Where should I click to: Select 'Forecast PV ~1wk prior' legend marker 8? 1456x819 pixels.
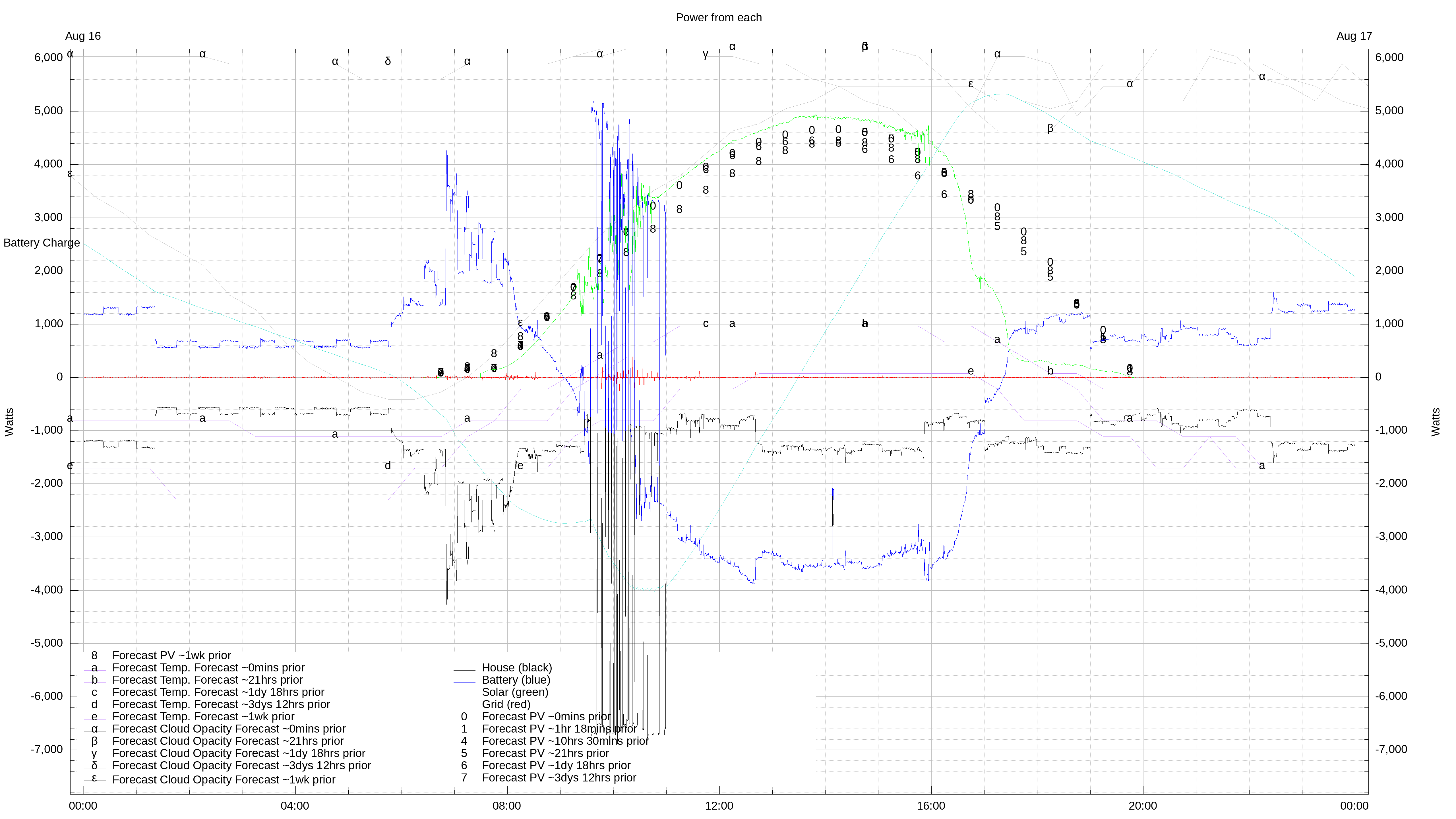(x=94, y=656)
